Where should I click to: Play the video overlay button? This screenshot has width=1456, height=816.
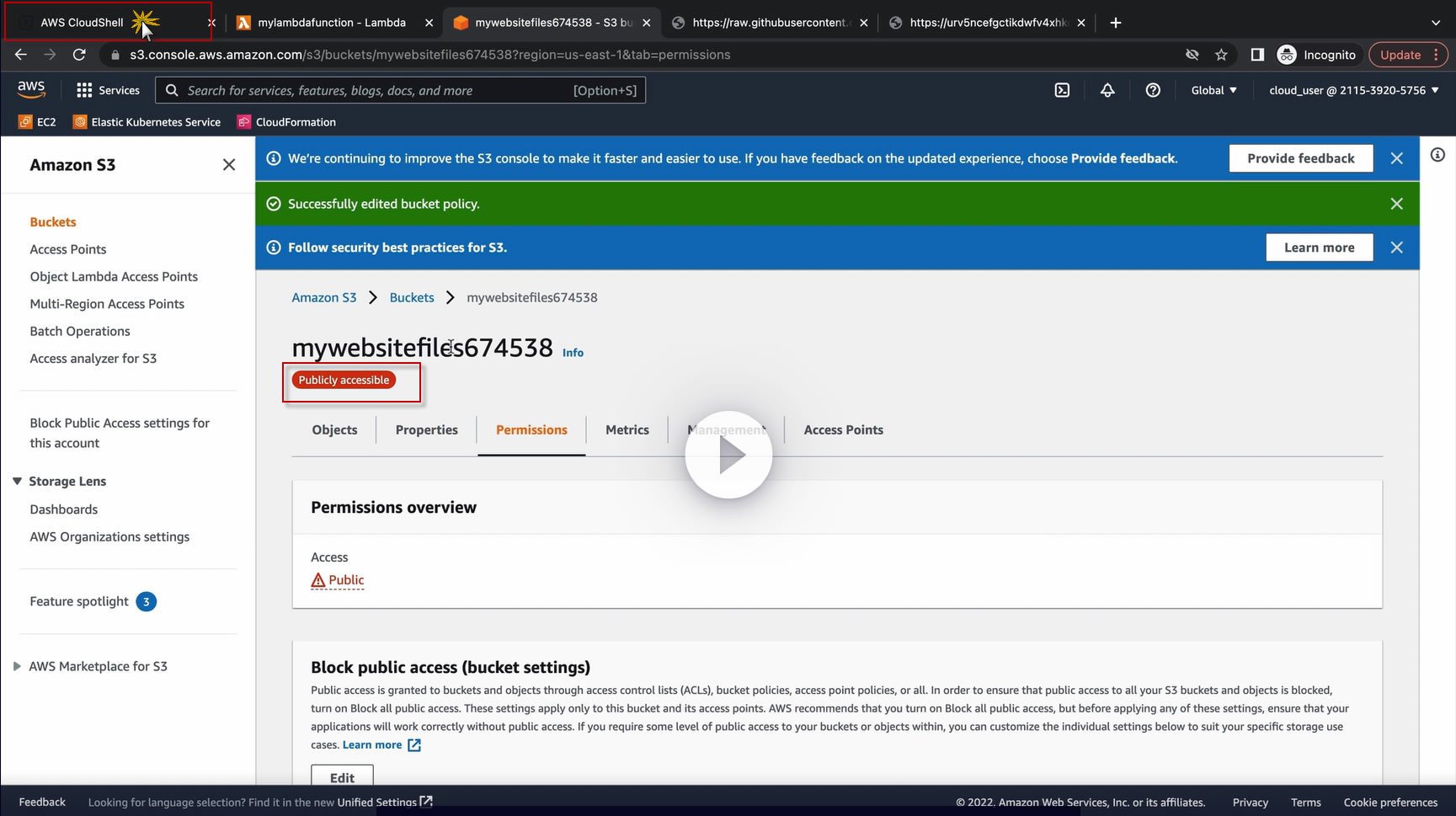(x=728, y=455)
